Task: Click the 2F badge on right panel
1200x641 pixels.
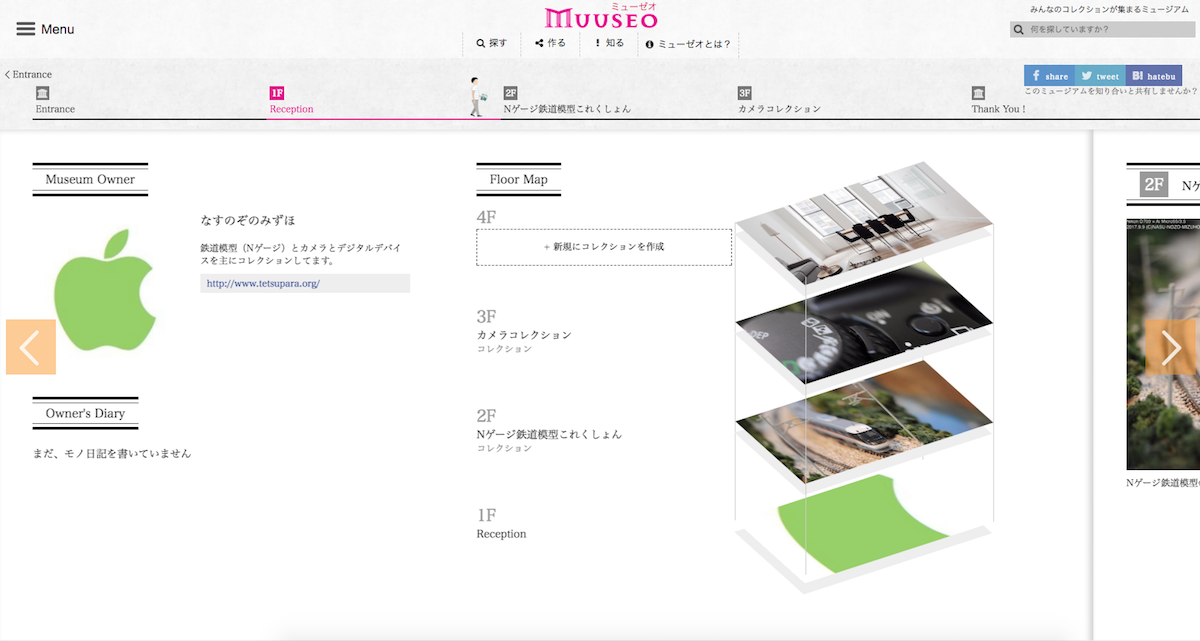Action: point(1154,185)
